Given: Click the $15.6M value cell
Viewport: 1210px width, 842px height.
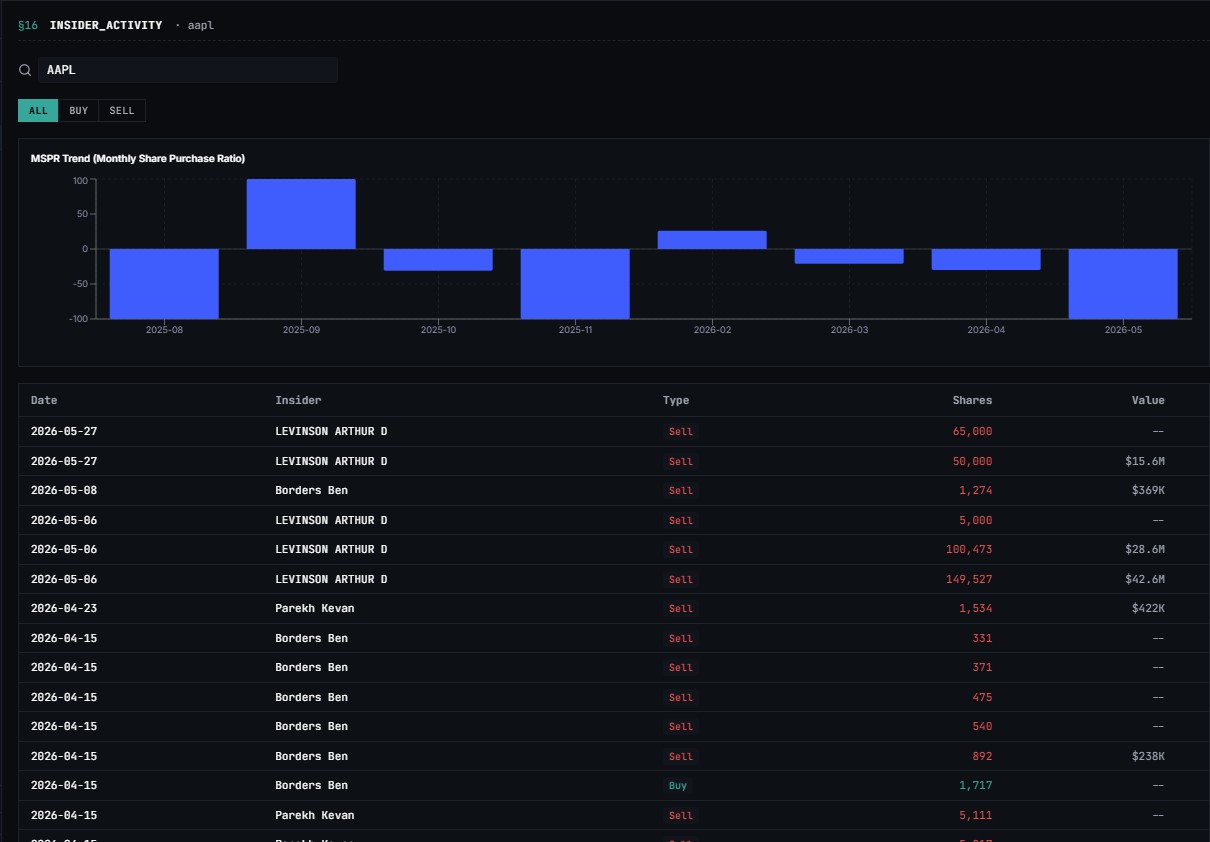Looking at the screenshot, I should click(x=1145, y=461).
